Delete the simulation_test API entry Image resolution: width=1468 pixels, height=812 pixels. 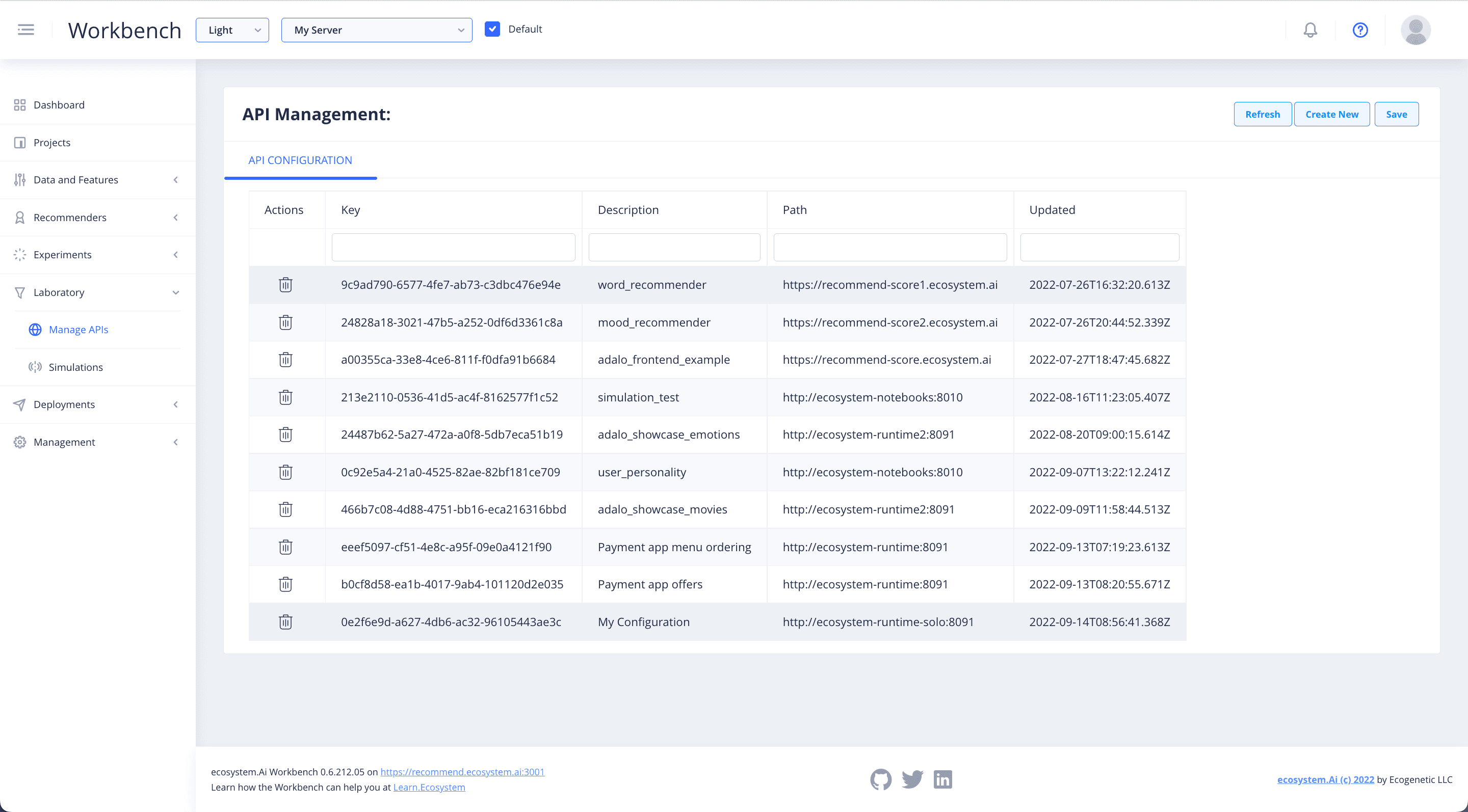(285, 397)
